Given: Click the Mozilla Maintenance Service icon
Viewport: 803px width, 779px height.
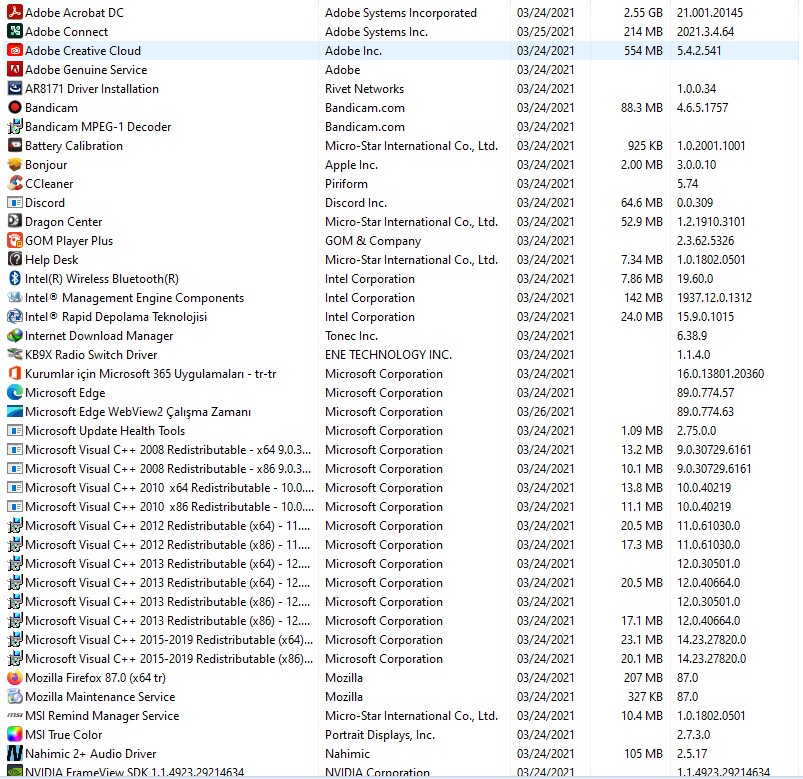Looking at the screenshot, I should (15, 697).
